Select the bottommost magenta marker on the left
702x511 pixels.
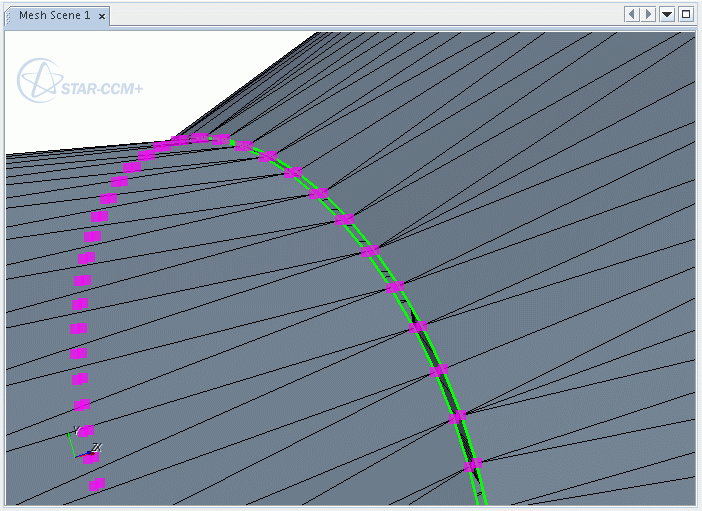click(98, 485)
